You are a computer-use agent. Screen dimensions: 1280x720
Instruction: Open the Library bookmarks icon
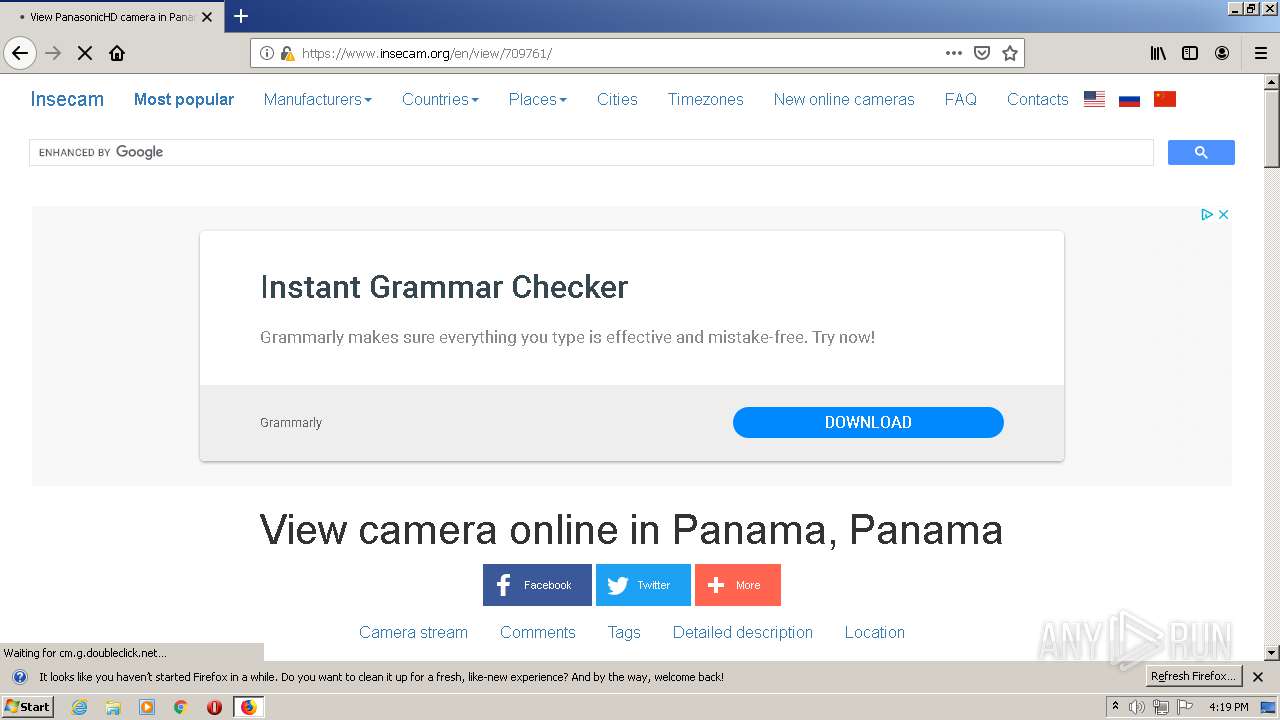coord(1158,53)
